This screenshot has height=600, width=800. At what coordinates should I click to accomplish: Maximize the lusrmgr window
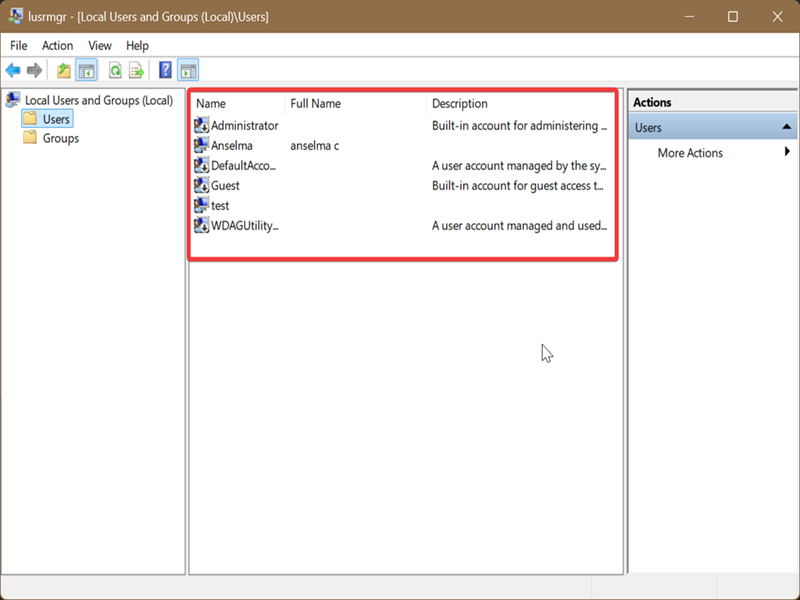coord(733,16)
